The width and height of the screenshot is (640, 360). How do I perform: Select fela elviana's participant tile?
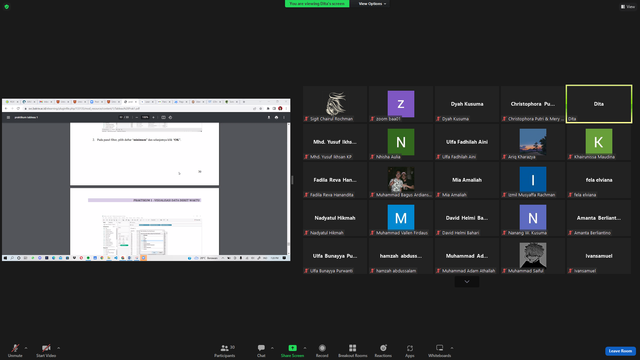[x=599, y=180]
